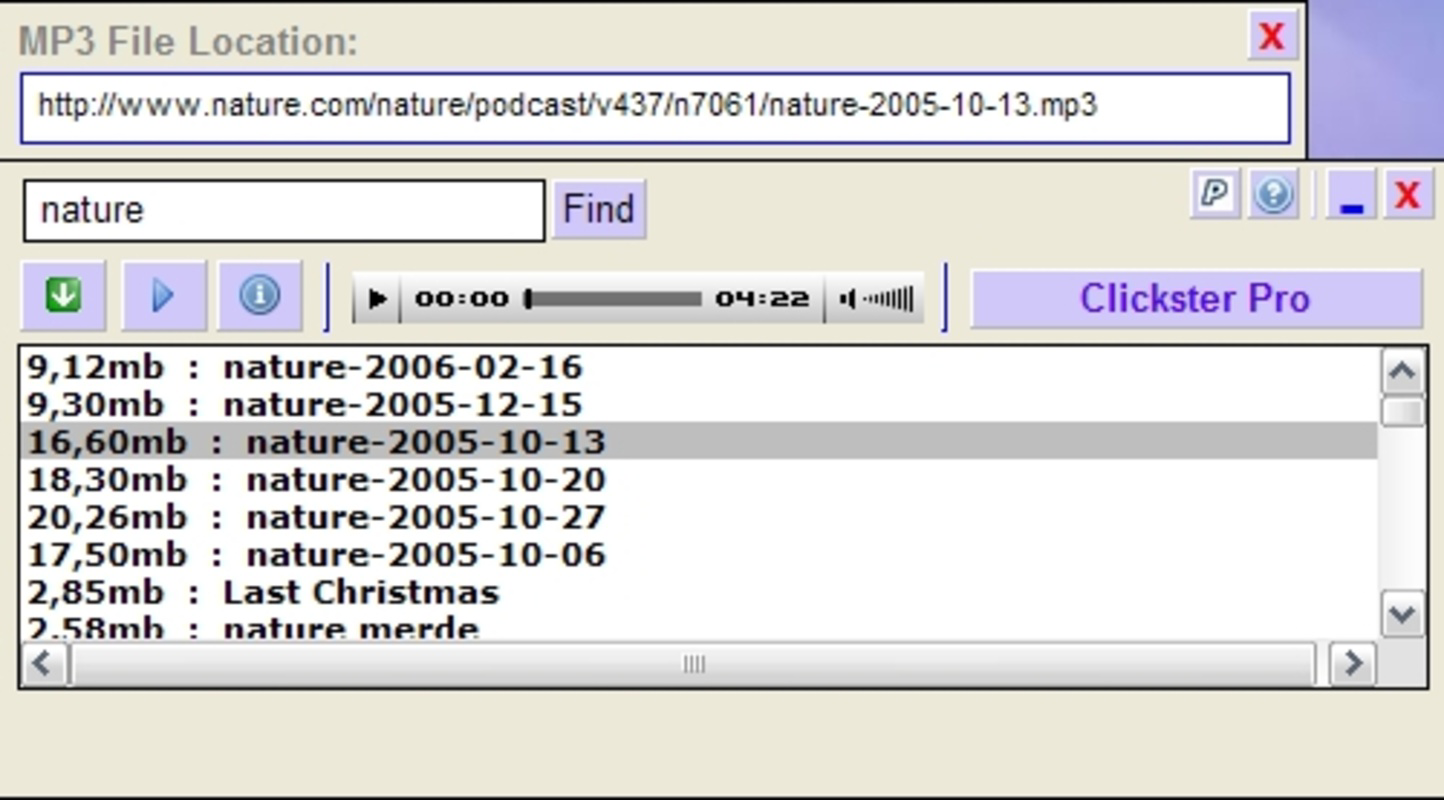Start playback in the embedded mini player

378,297
